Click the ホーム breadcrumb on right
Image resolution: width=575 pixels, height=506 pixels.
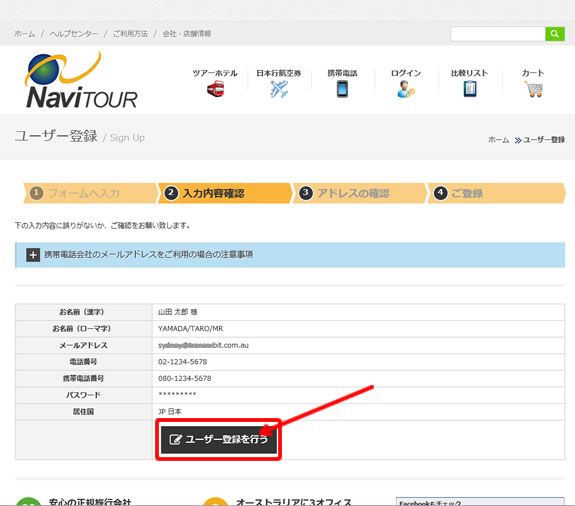(x=498, y=140)
